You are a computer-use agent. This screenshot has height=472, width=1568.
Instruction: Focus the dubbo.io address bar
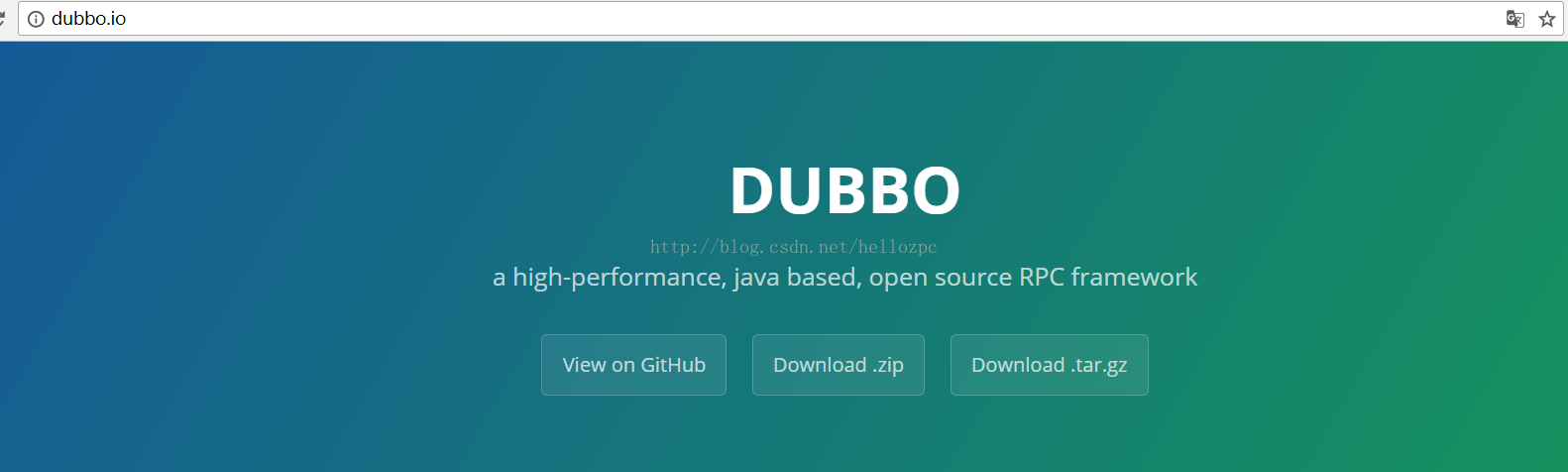coord(791,19)
